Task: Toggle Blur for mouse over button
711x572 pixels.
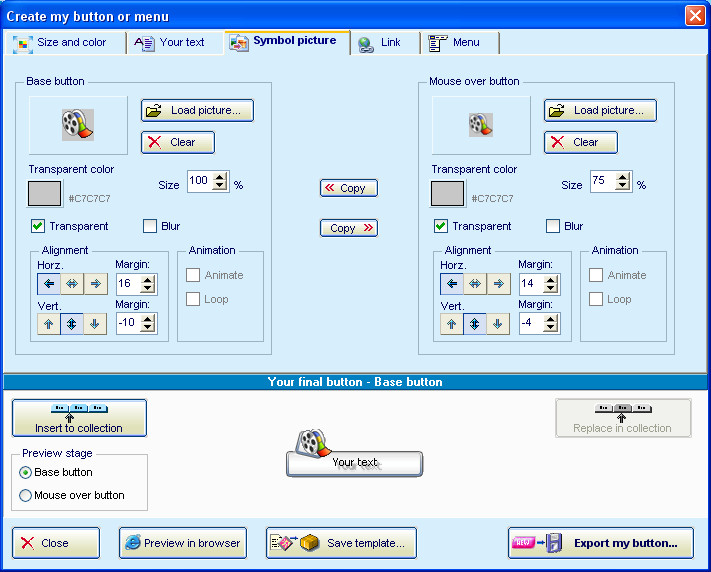Action: pos(553,226)
